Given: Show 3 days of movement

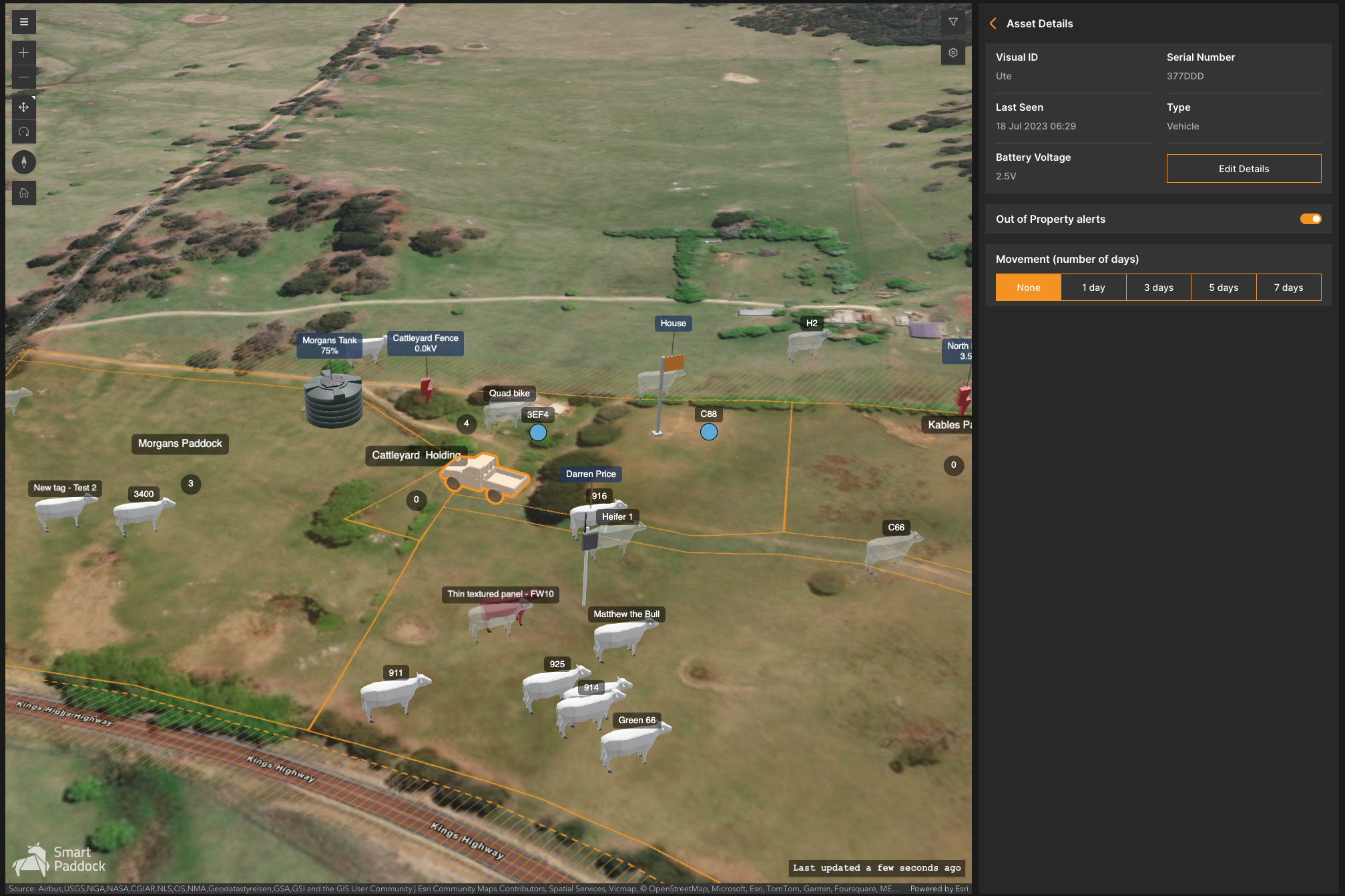Looking at the screenshot, I should pos(1158,288).
